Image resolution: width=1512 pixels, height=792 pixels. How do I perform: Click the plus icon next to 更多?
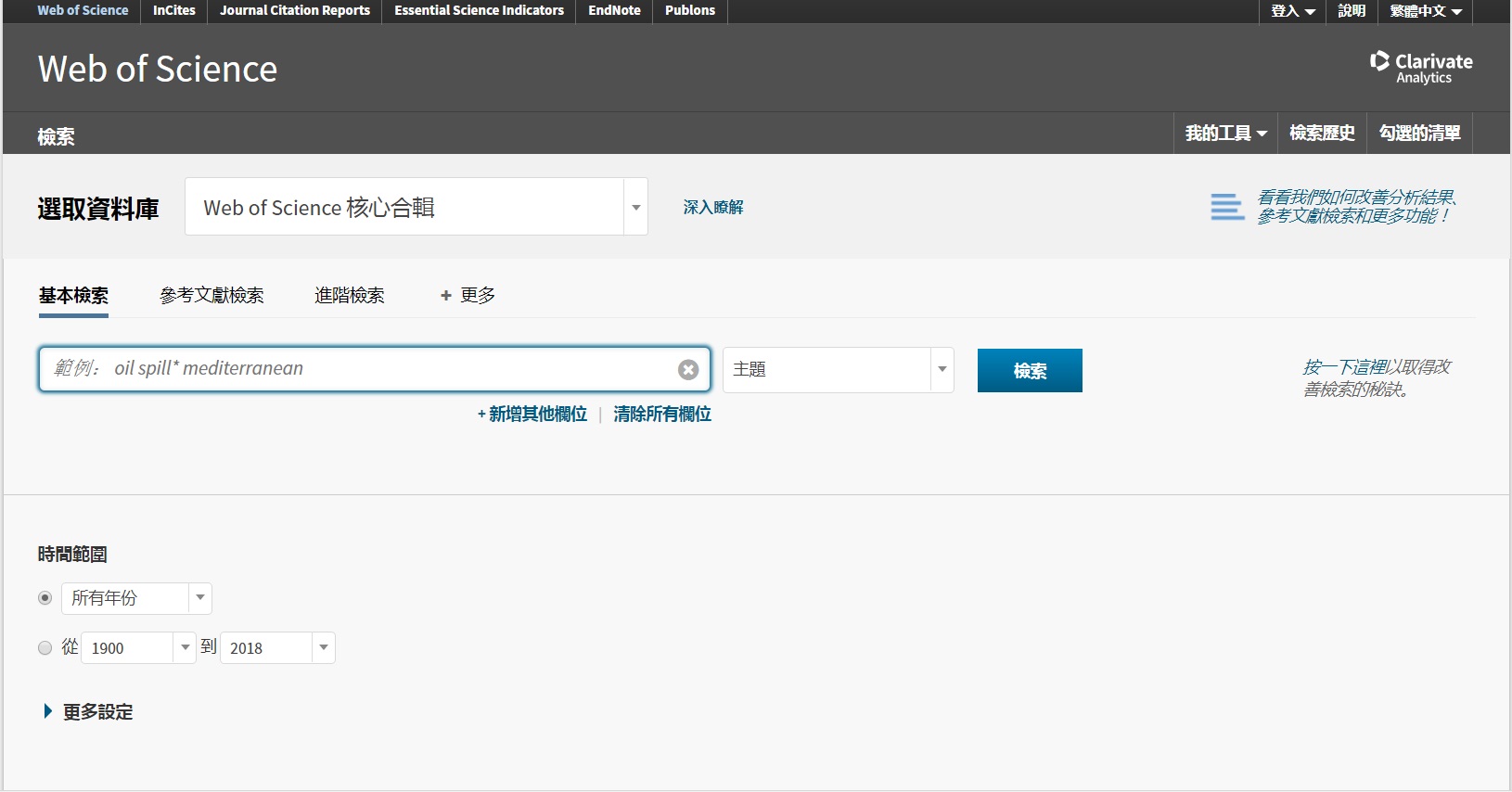(446, 296)
